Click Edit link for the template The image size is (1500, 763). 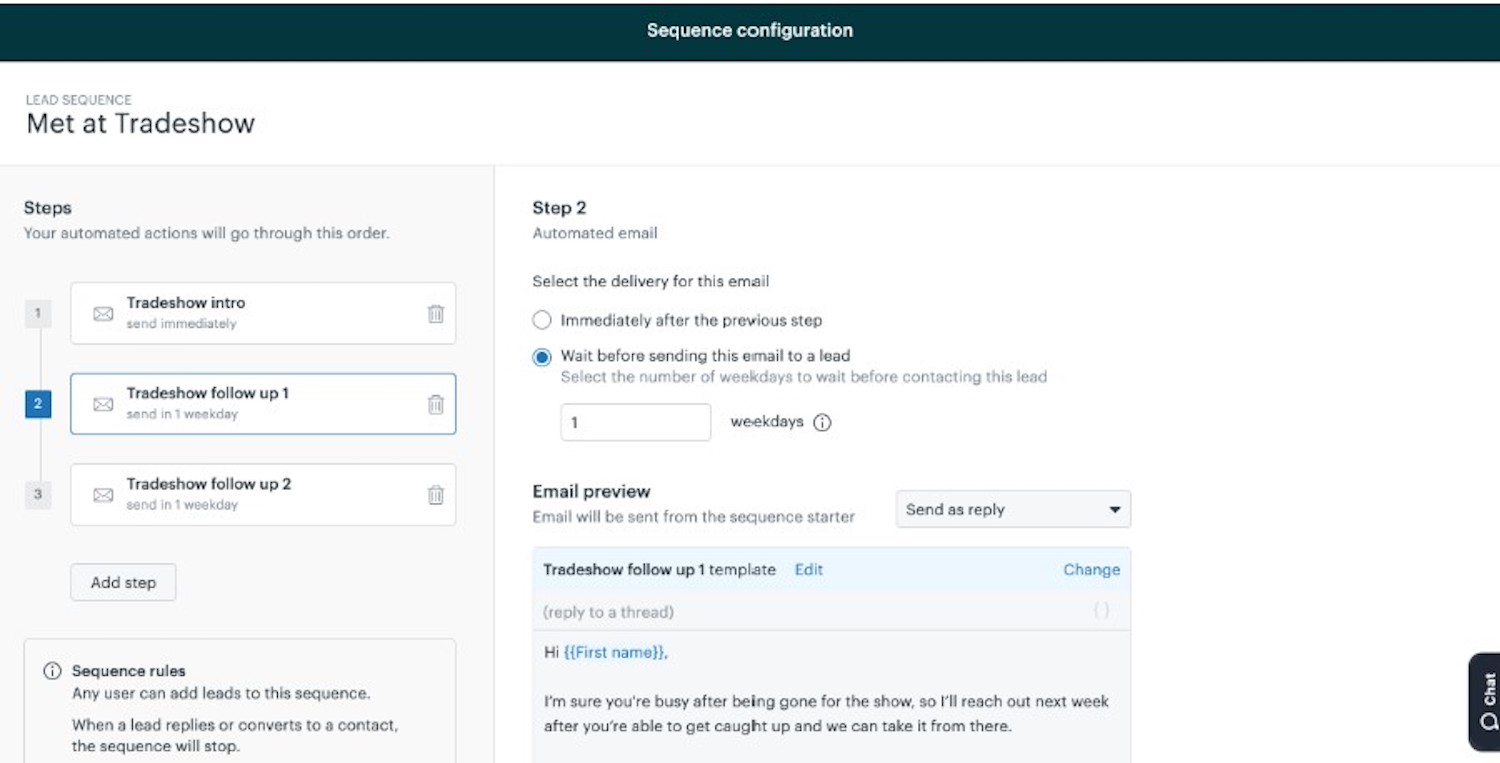(x=809, y=569)
